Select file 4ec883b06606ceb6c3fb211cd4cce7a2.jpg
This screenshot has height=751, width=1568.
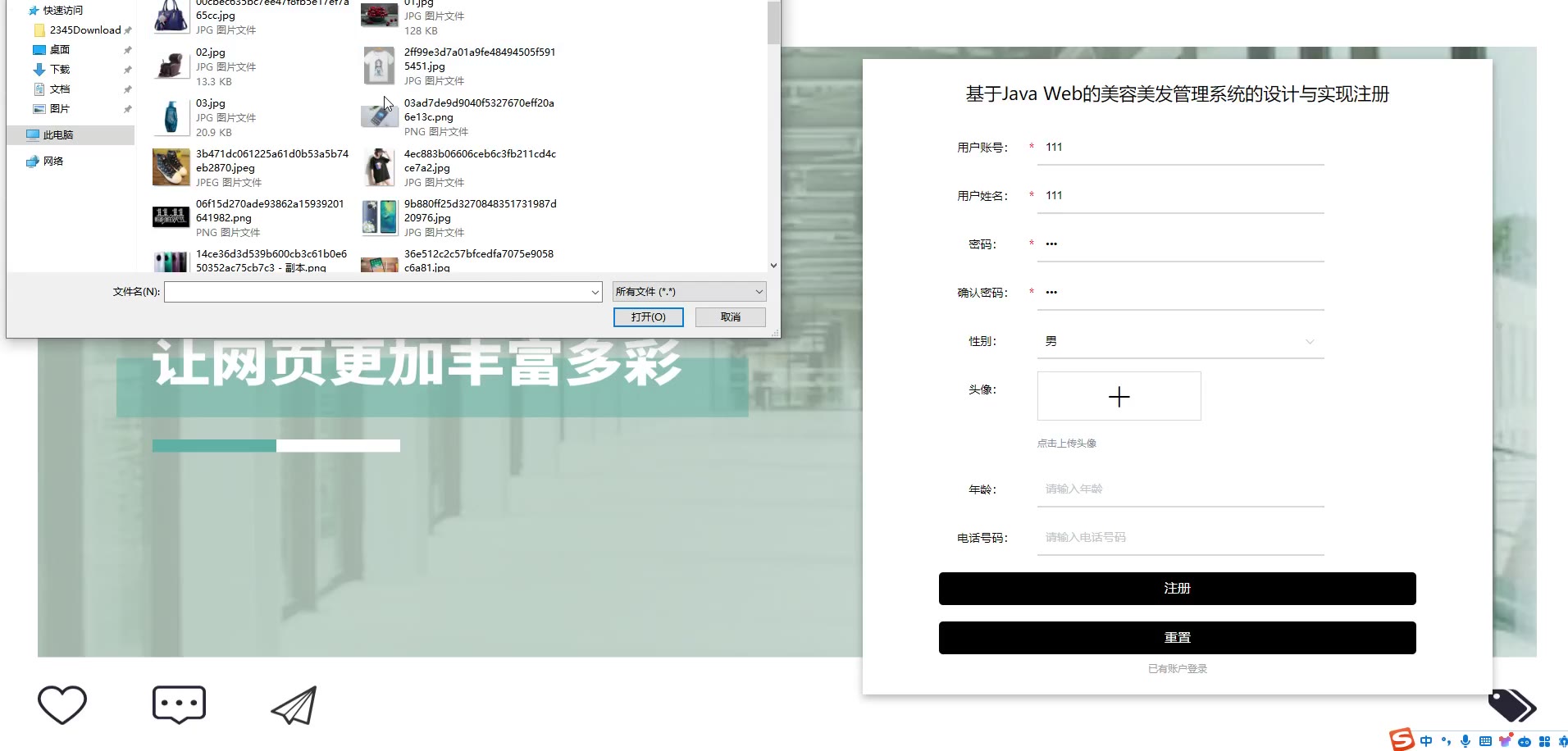tap(459, 168)
